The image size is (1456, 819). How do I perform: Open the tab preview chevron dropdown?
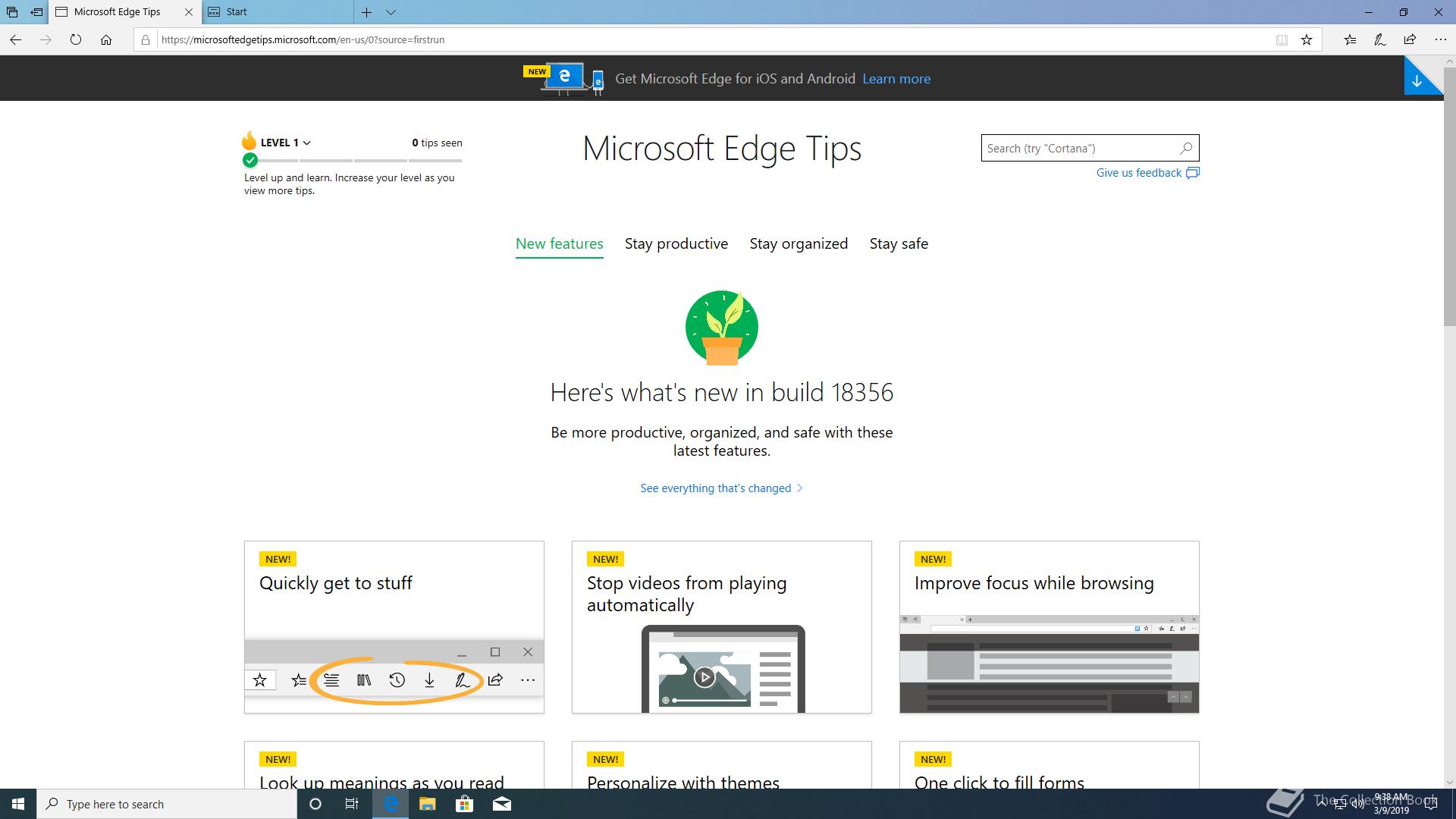click(391, 12)
